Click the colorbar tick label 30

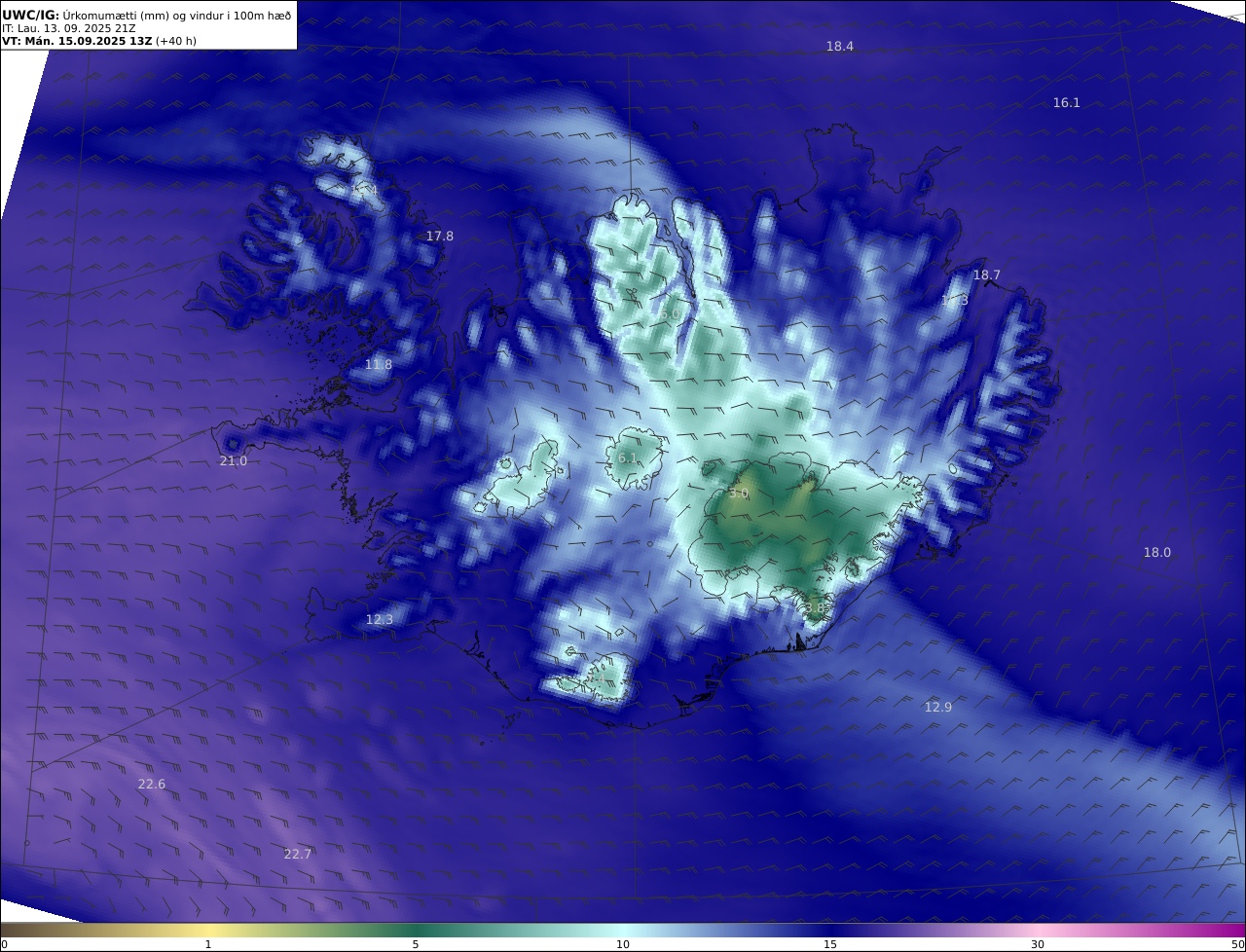1038,944
